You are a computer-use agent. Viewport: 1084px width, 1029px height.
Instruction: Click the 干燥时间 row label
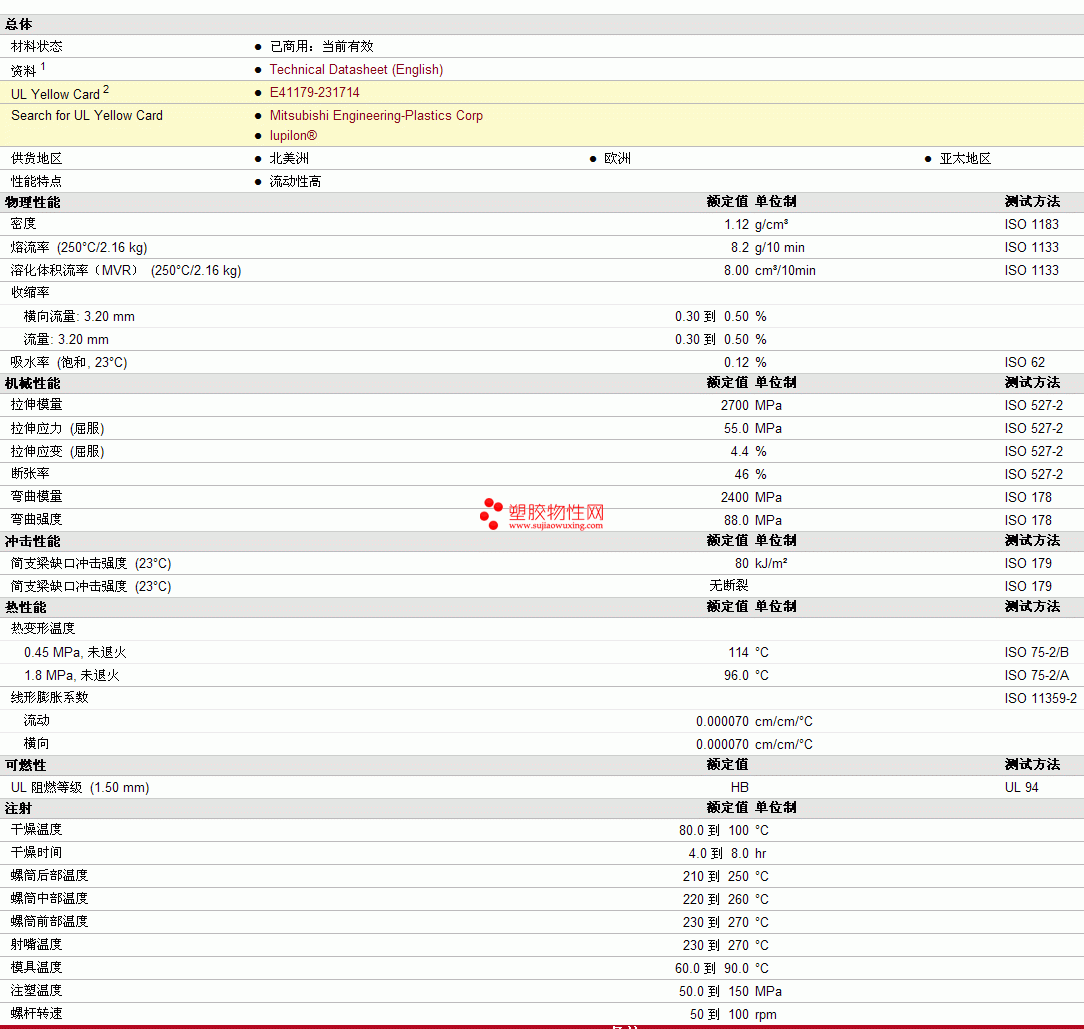click(x=37, y=852)
